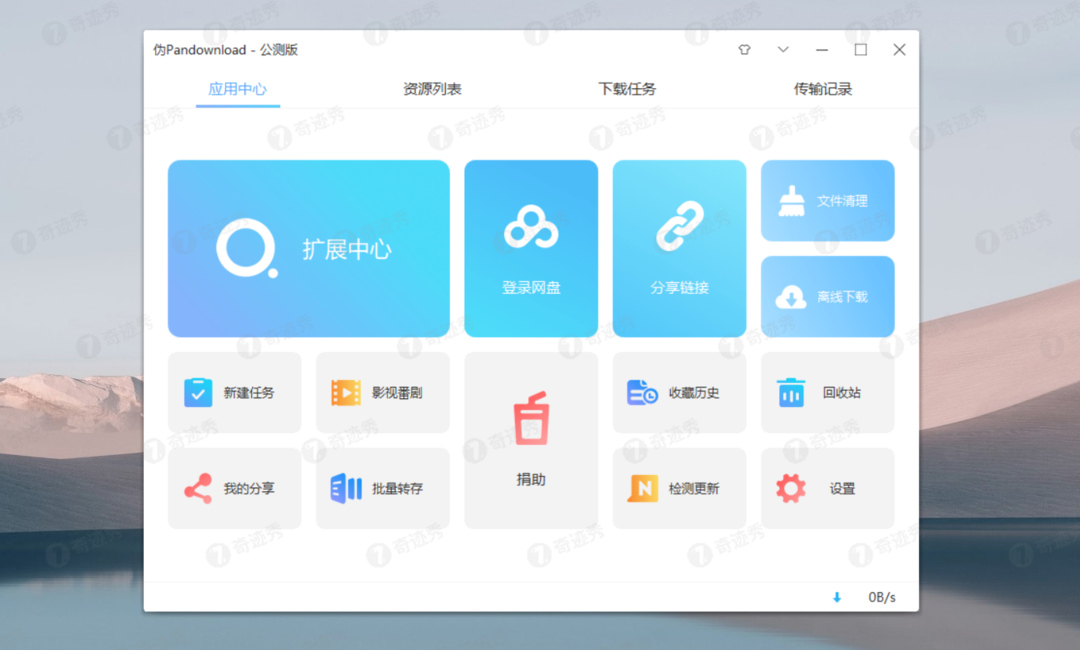Close the Pandownload window

(900, 50)
